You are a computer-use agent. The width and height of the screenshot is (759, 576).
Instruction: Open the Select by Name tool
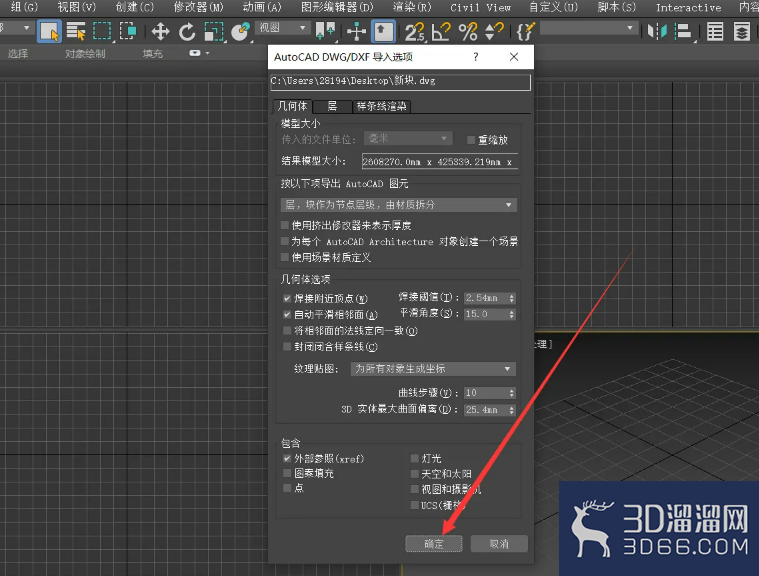coord(76,31)
